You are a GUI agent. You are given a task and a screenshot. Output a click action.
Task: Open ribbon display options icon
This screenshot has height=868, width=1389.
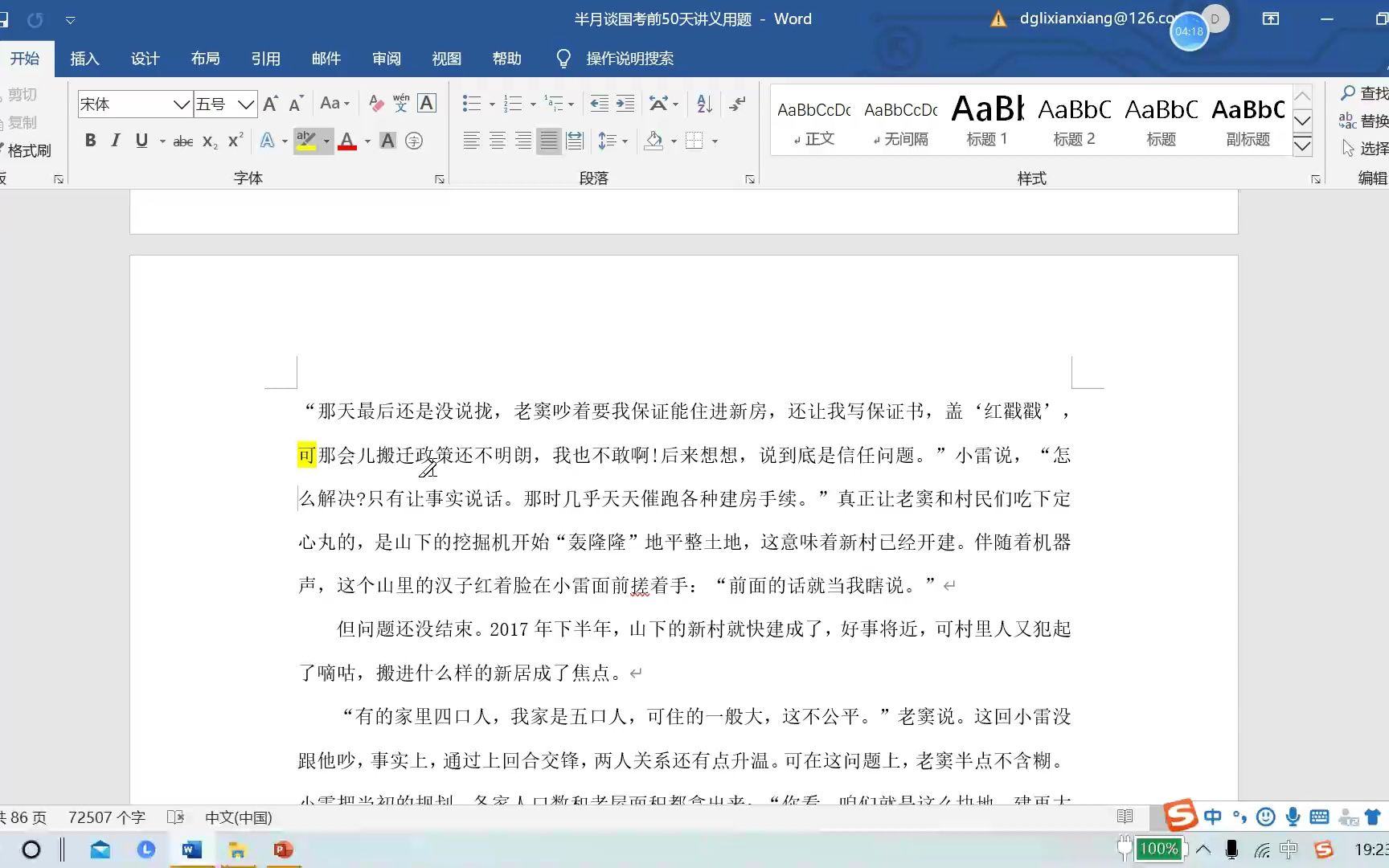1271,18
